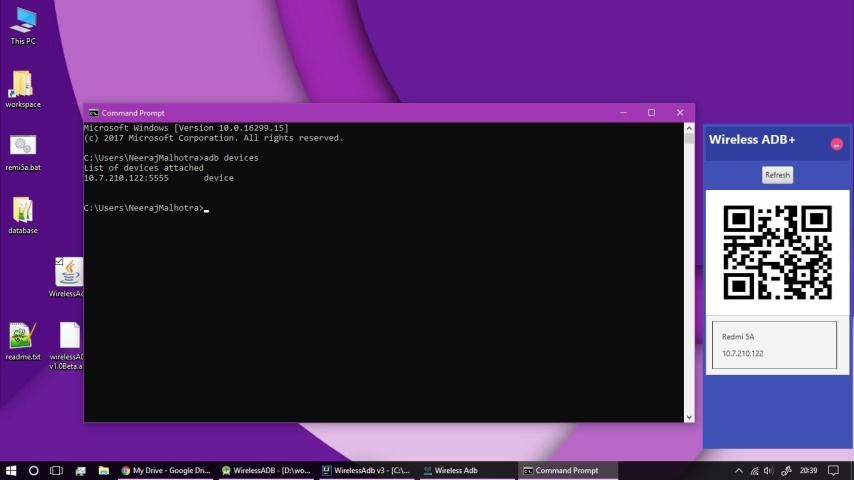Open the database folder icon
Image resolution: width=854 pixels, height=480 pixels.
tap(22, 210)
